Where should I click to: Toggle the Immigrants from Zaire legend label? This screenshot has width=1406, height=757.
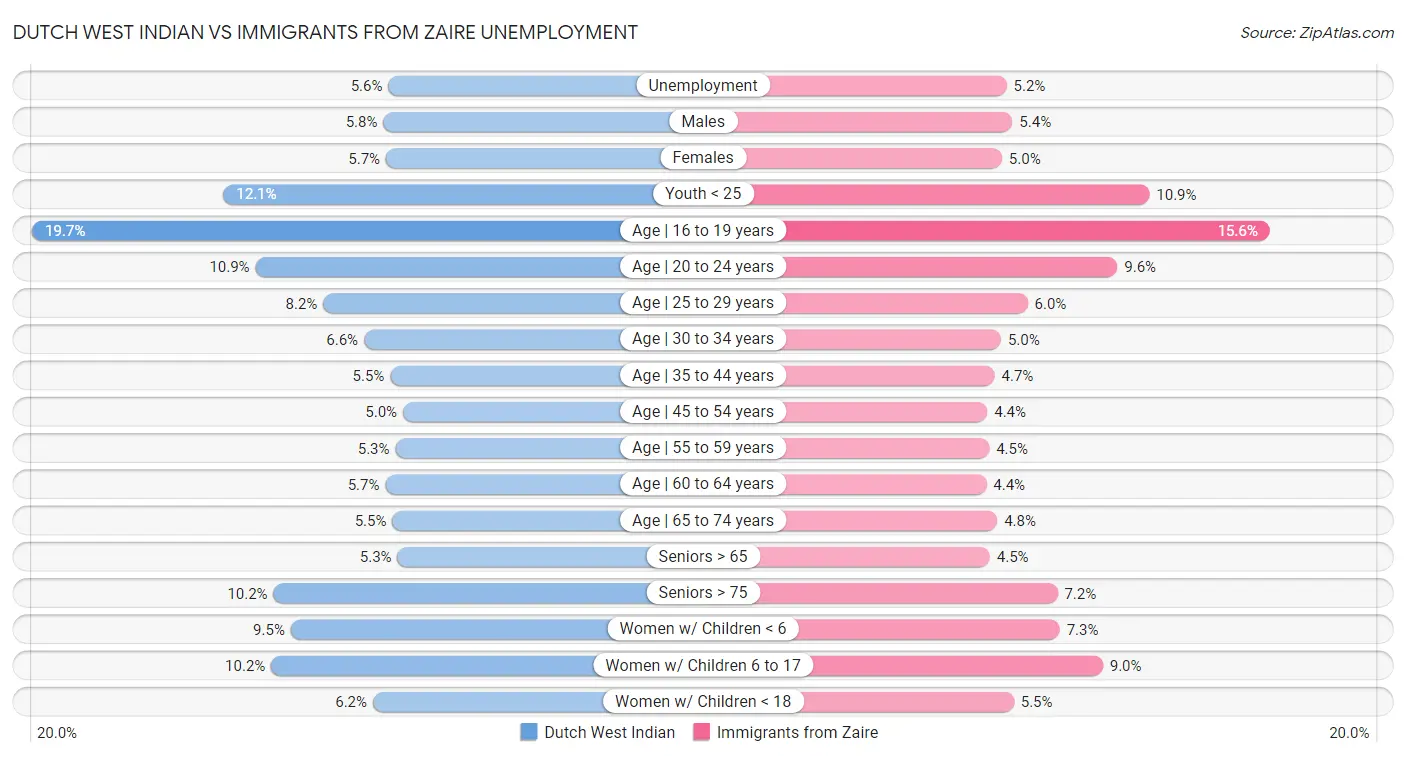point(797,732)
